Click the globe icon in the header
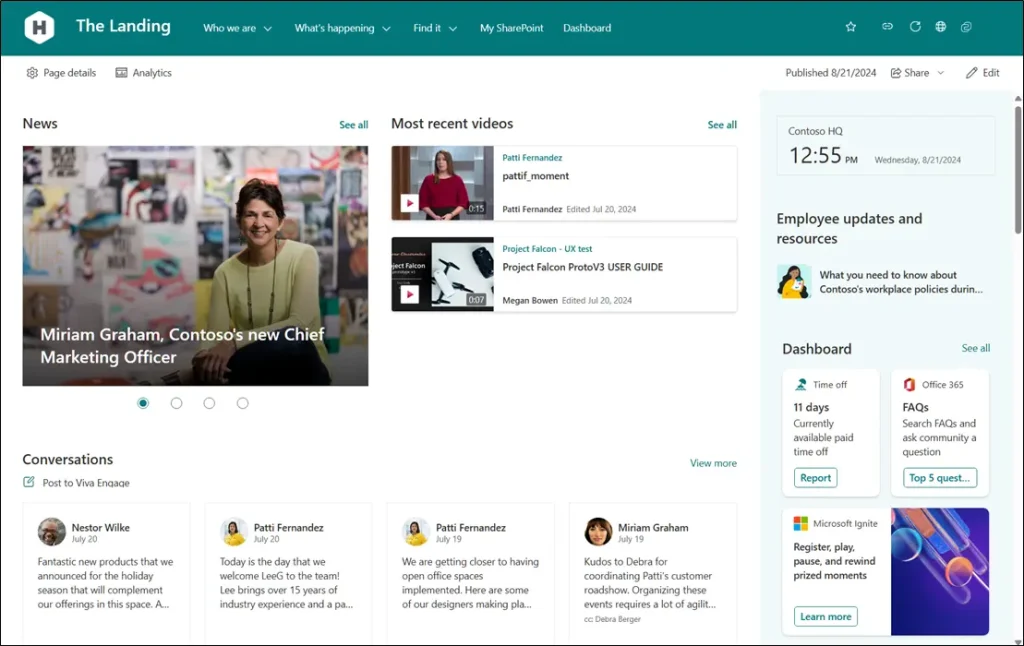Screen dimensions: 1024x646 941,27
